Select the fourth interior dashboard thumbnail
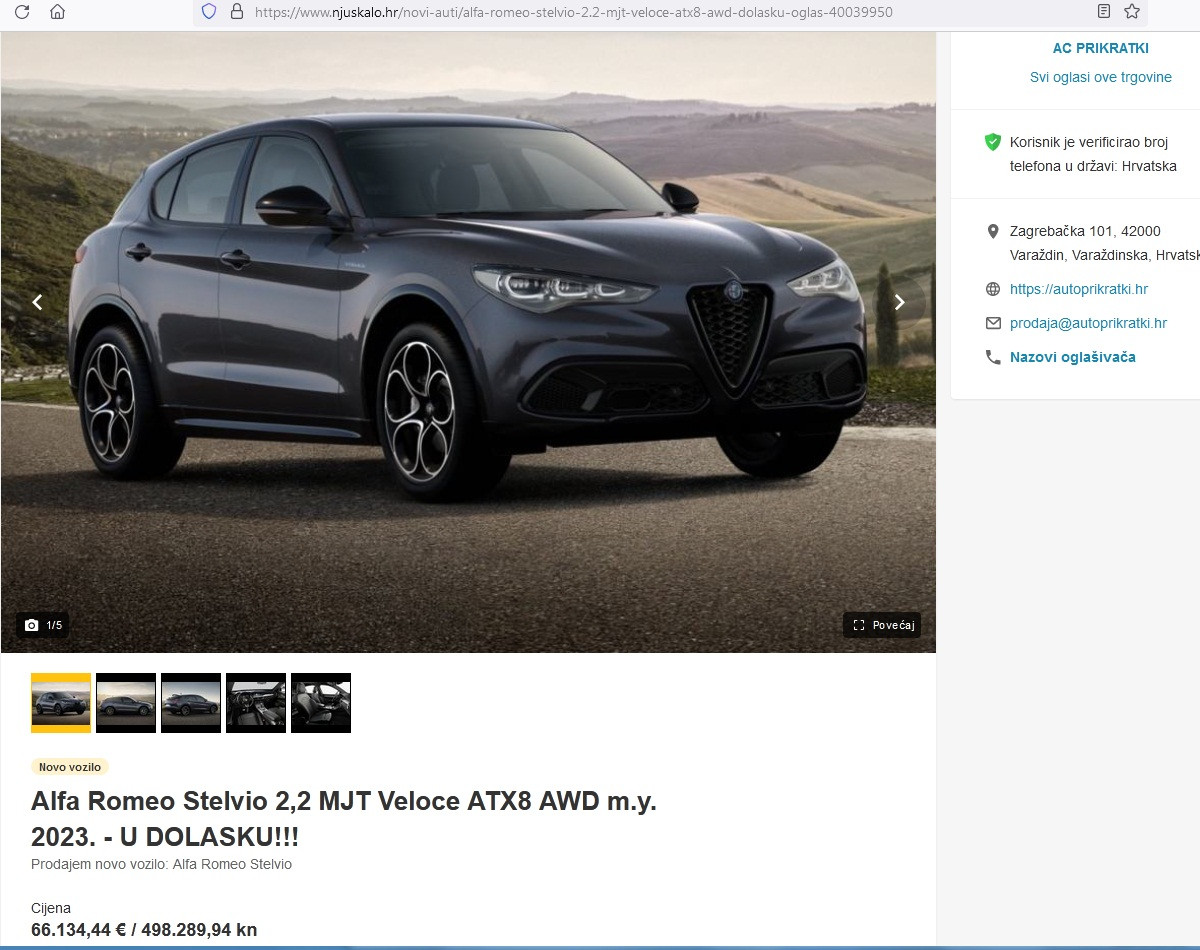This screenshot has width=1200, height=950. [256, 703]
